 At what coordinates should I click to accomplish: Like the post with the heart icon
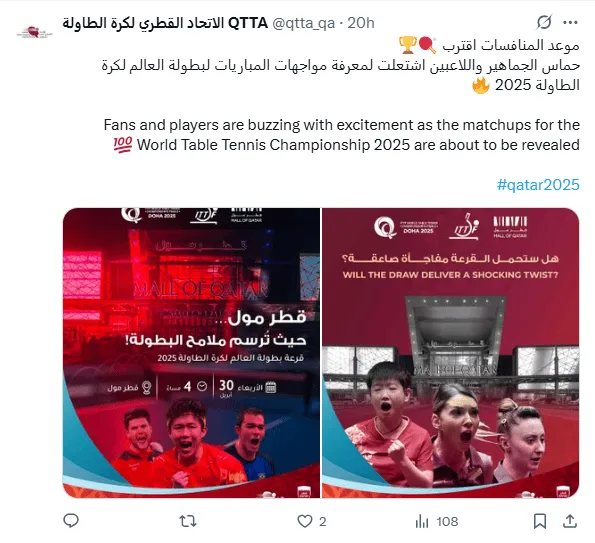[305, 521]
